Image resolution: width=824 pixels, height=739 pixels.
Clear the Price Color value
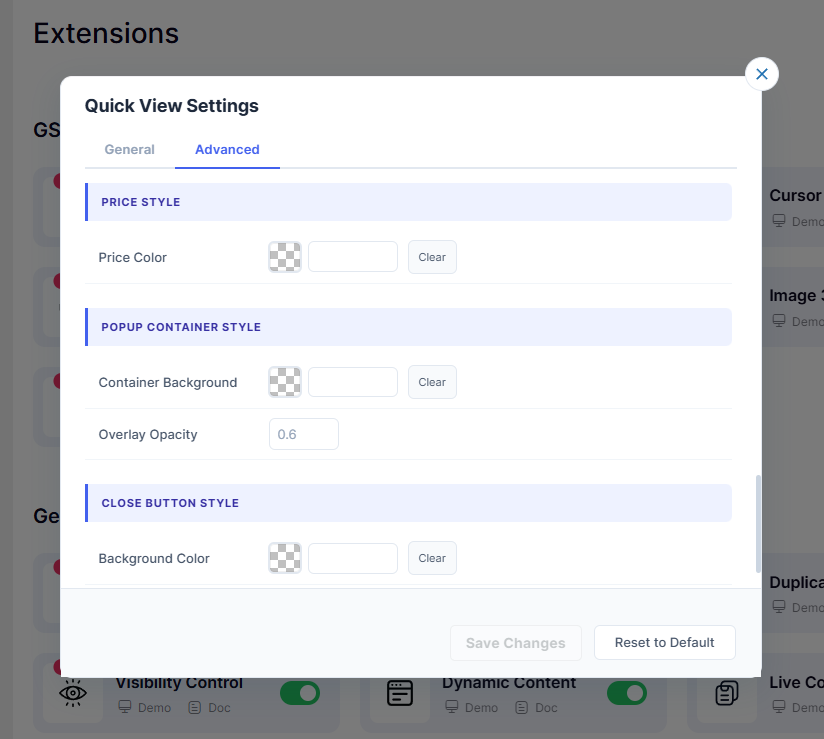432,257
